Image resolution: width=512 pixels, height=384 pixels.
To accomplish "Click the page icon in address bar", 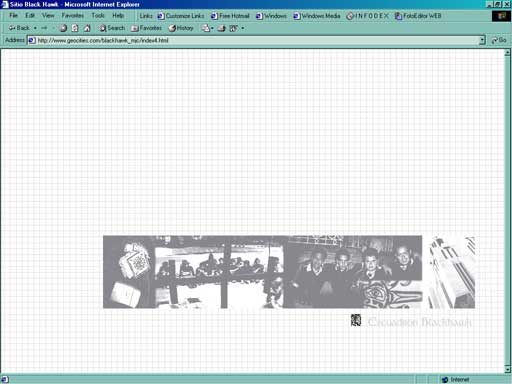I will [x=32, y=40].
